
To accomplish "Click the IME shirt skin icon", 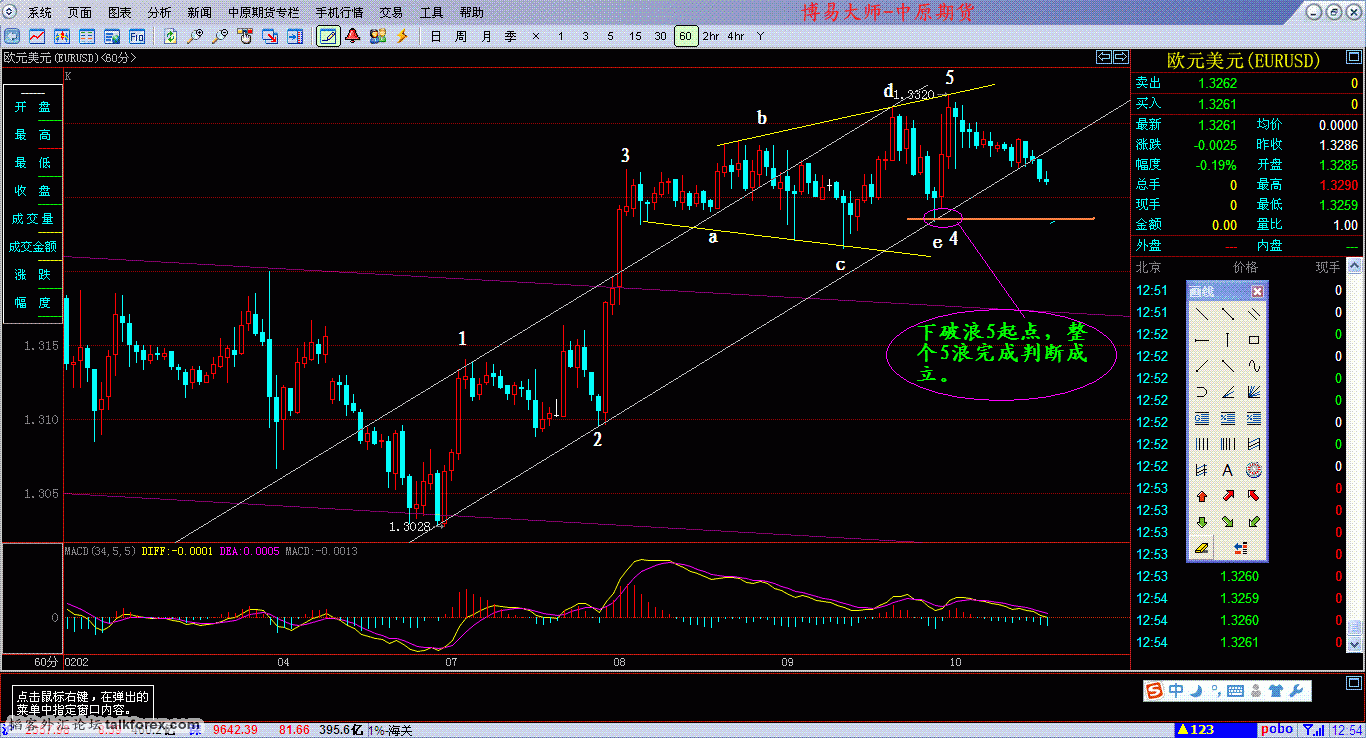I will point(1275,691).
